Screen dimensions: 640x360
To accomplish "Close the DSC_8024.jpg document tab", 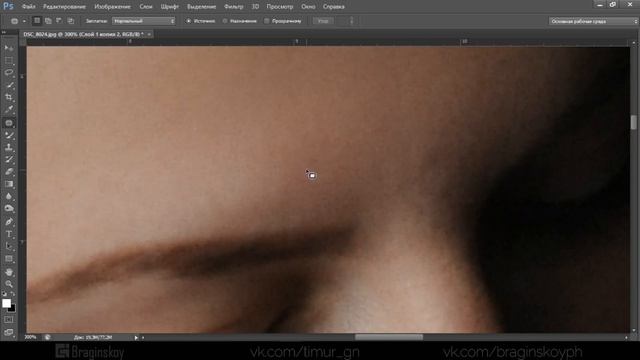I will (149, 34).
